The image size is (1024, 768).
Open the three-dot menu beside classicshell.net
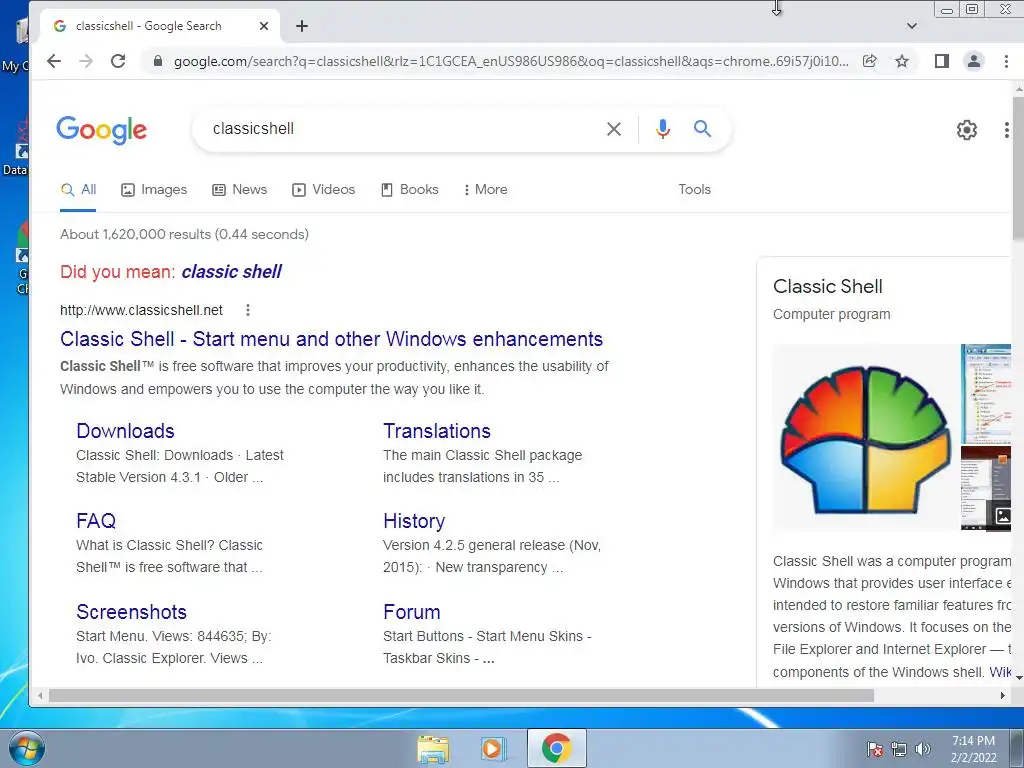[248, 310]
